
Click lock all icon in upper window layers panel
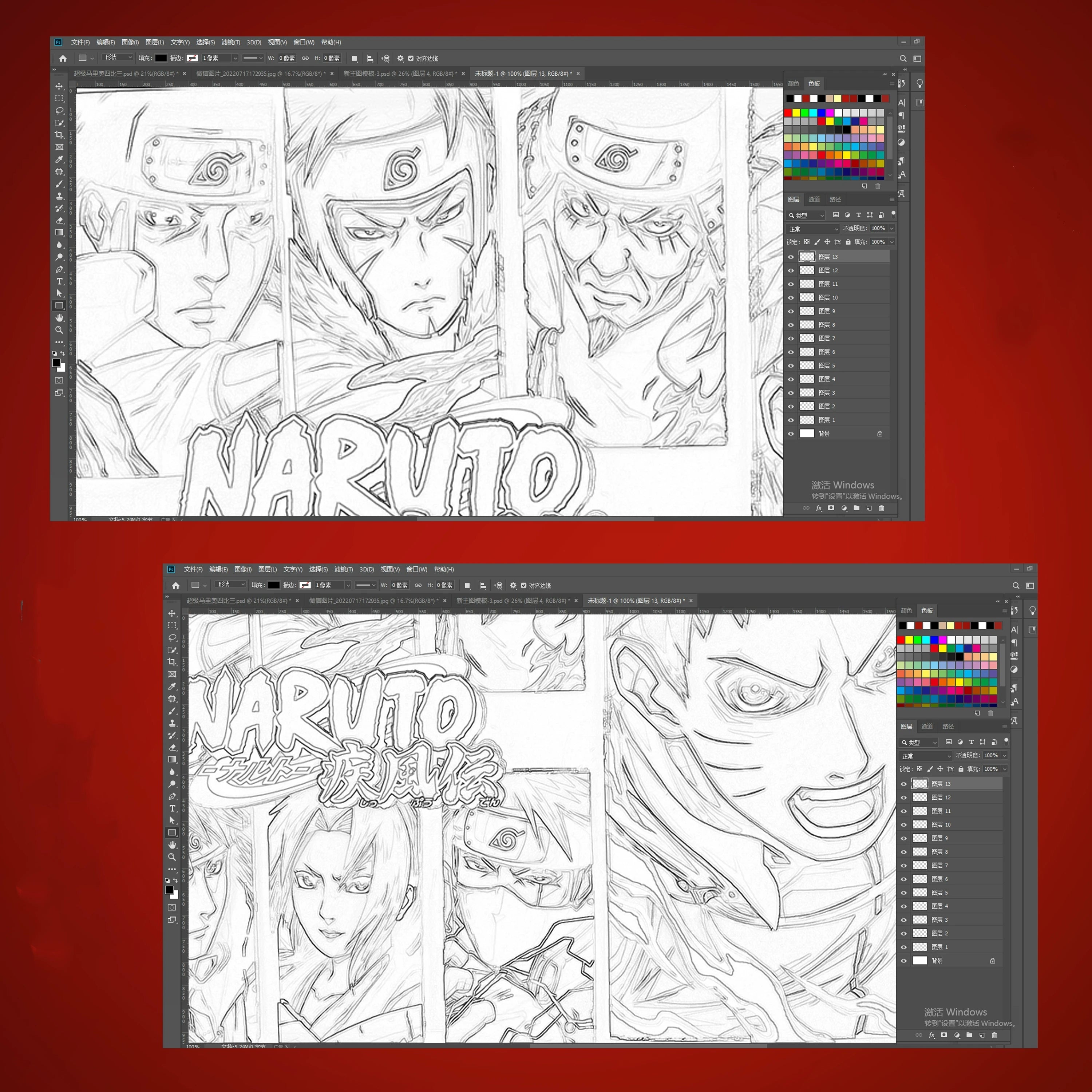click(x=848, y=242)
